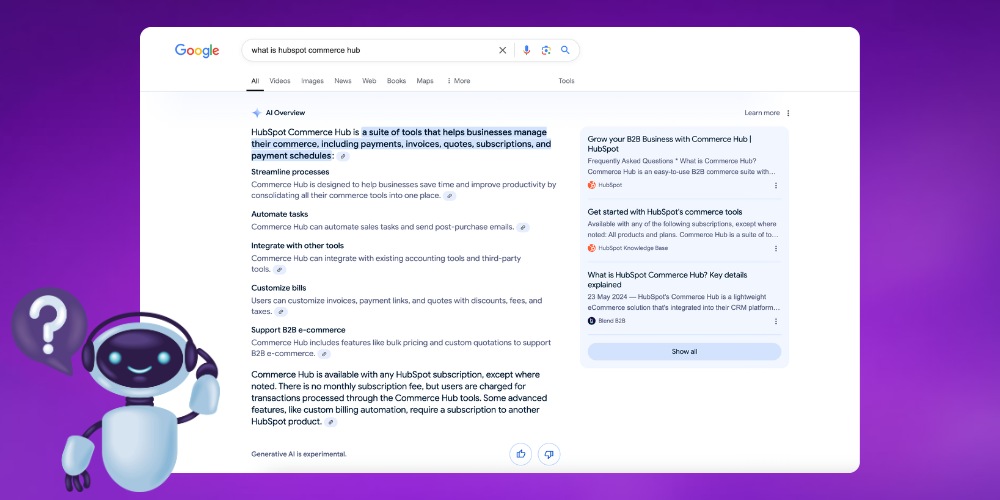Select the News tab
The width and height of the screenshot is (1000, 500).
(343, 81)
